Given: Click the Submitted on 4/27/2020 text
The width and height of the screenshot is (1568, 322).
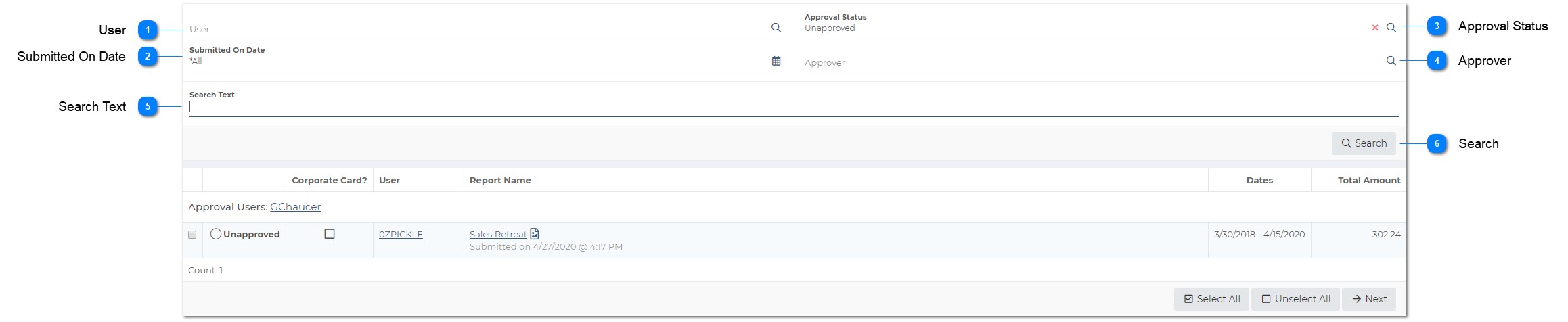Looking at the screenshot, I should pos(546,247).
